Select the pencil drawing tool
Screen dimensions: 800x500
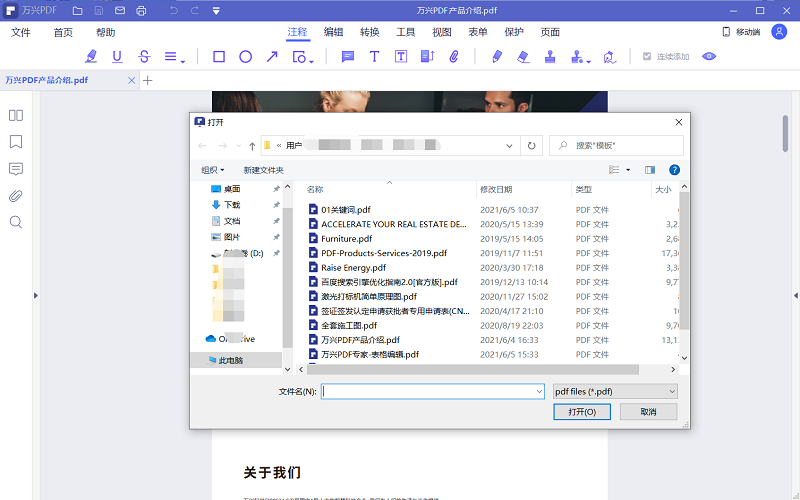(x=497, y=57)
